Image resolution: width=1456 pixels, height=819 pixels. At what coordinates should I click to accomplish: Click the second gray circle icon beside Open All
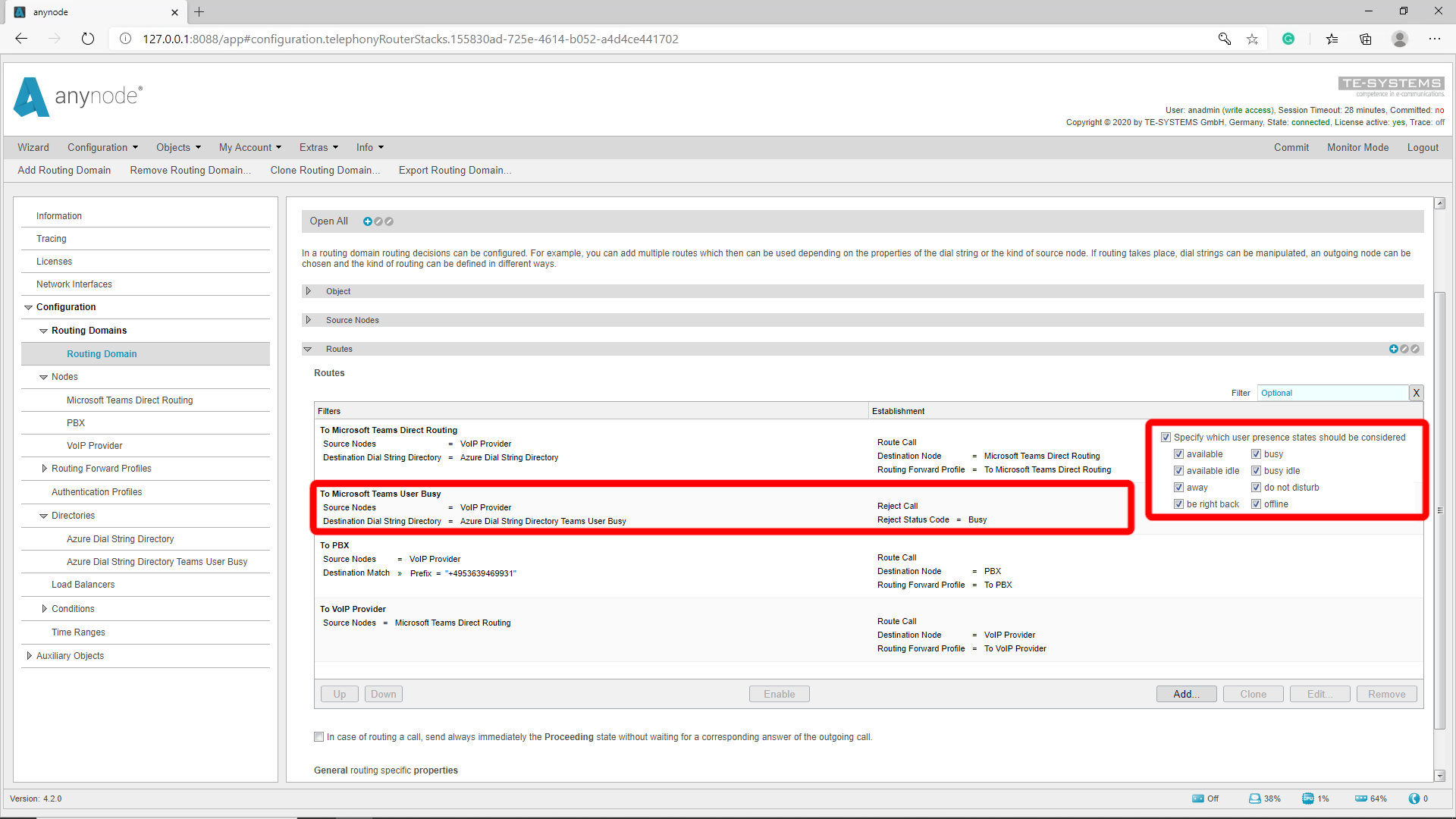pos(389,221)
